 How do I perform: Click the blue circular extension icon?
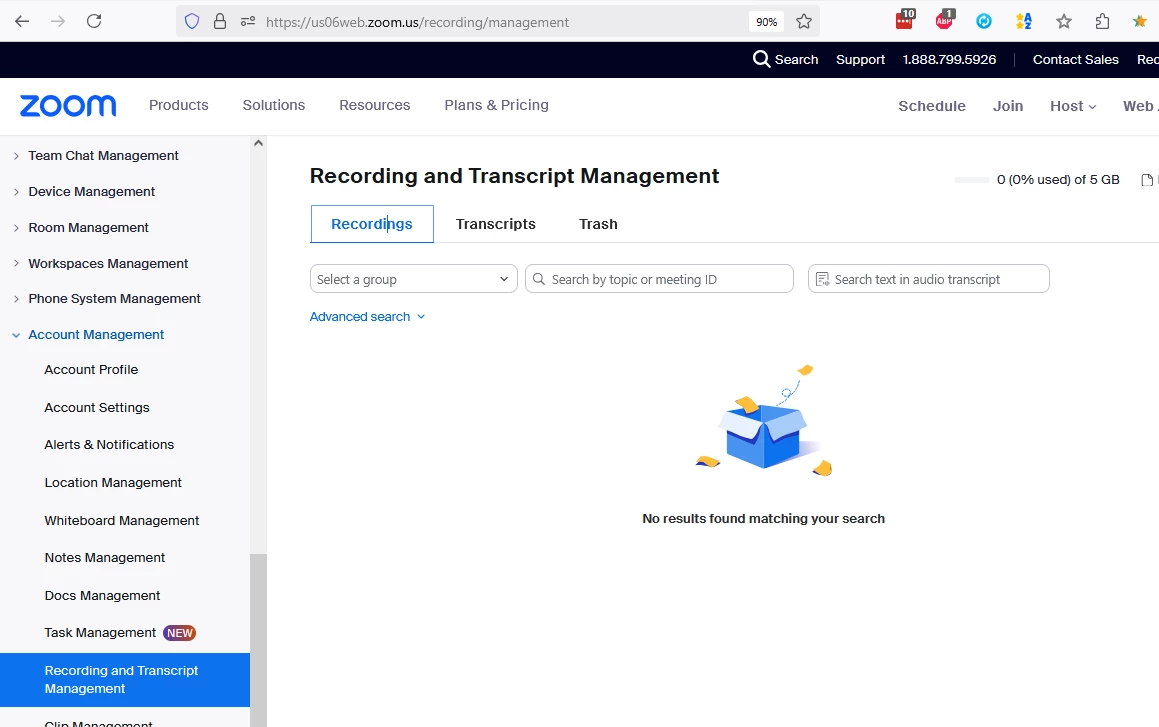pyautogui.click(x=984, y=21)
